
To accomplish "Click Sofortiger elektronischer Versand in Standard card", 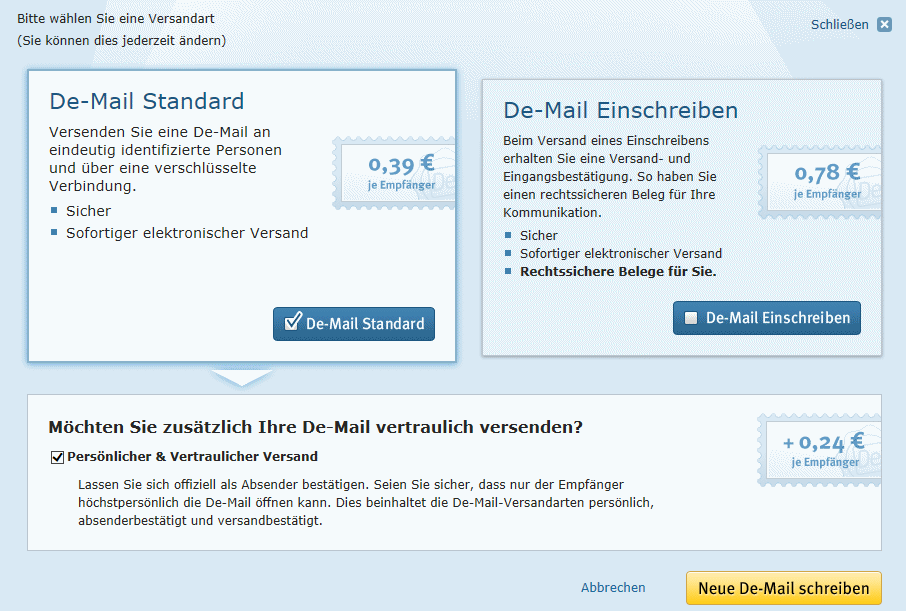I will coord(187,233).
